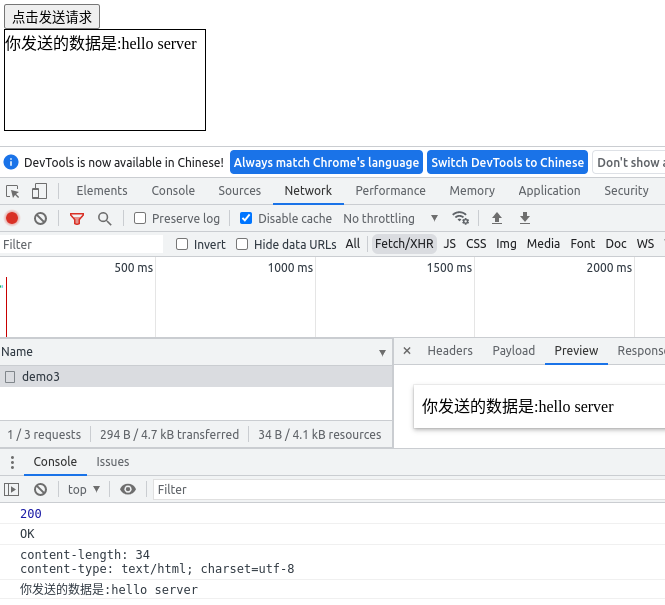Click 1 / 3 requests status text

coord(44,435)
